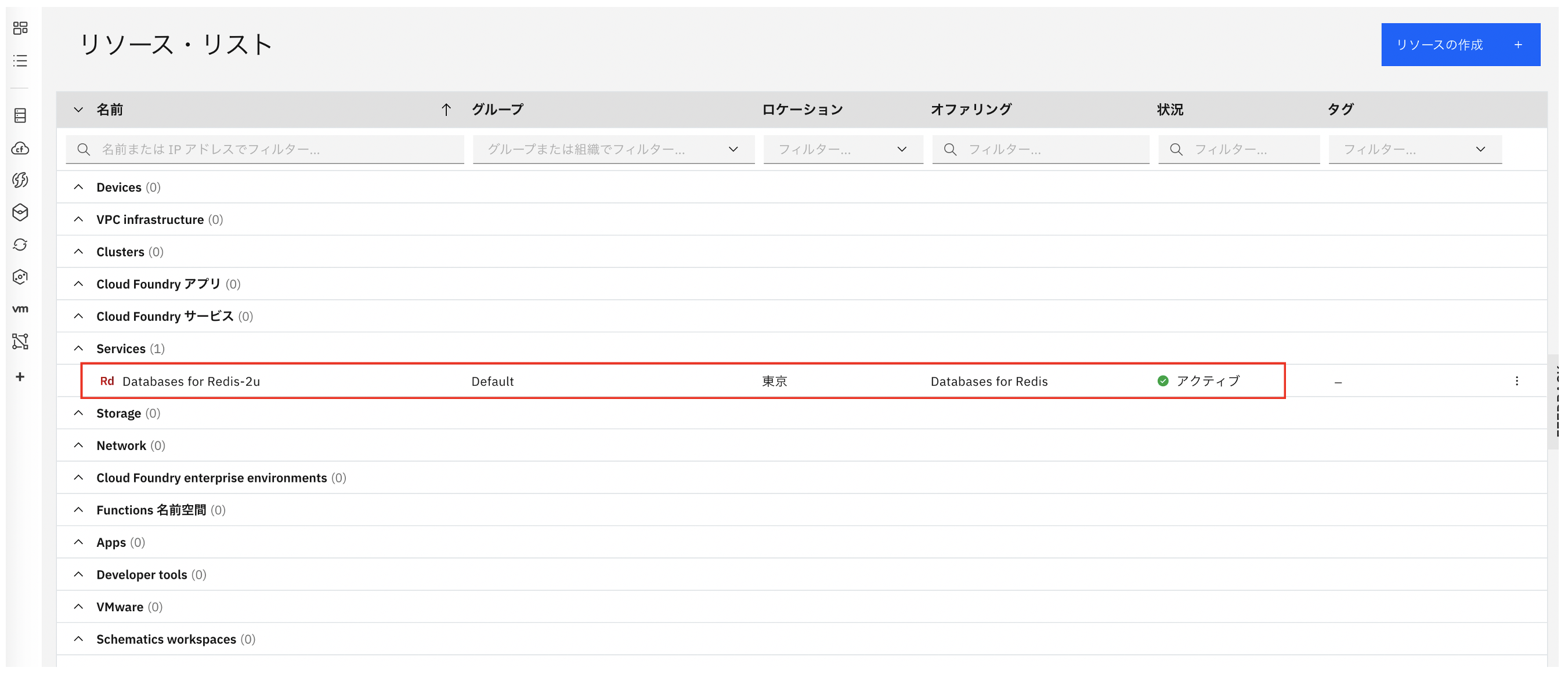Click the リソースの作成 button
Screen dimensions: 1568x682
(1459, 45)
